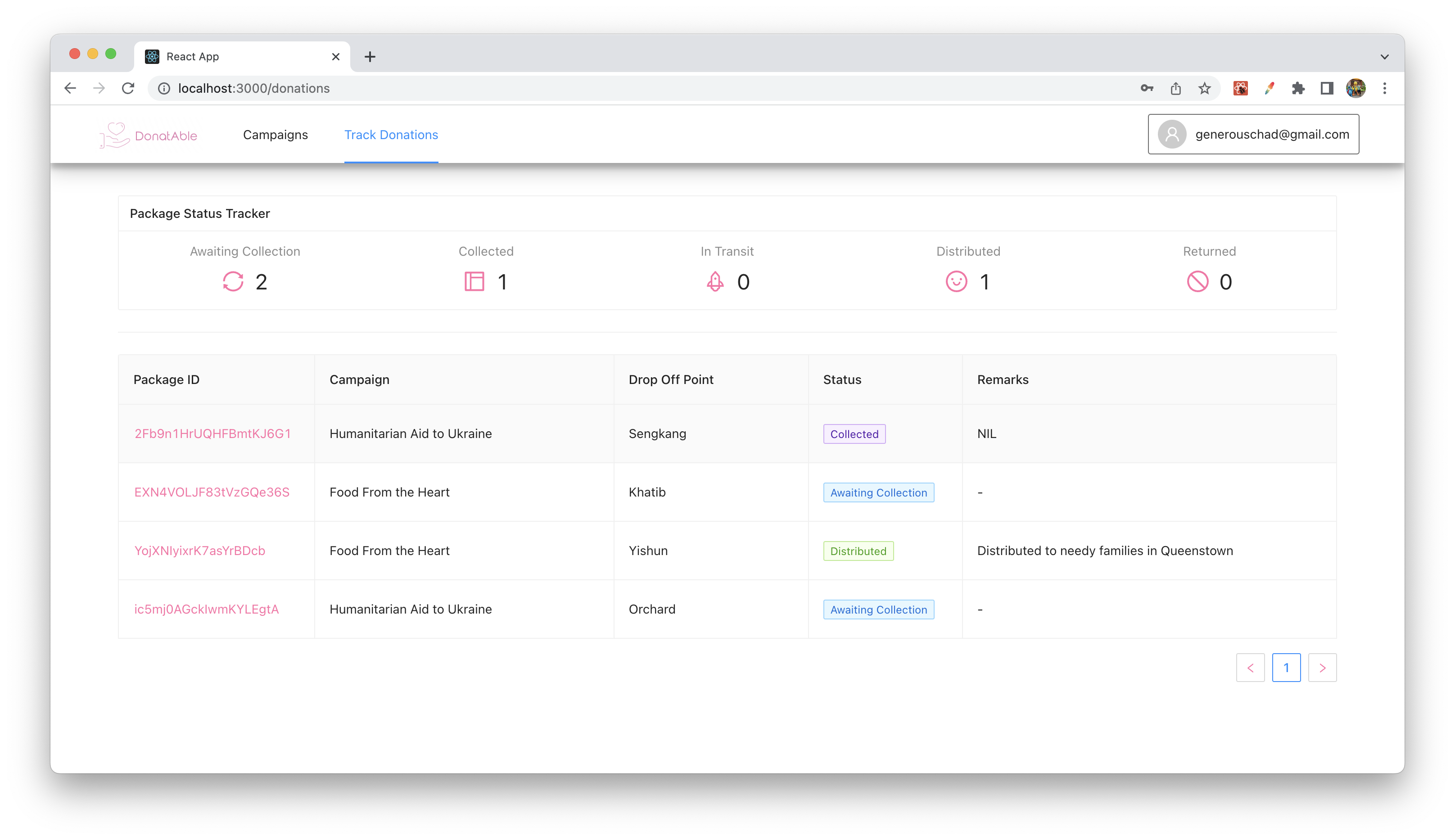Click the Collected package box icon
This screenshot has width=1455, height=840.
[x=474, y=281]
